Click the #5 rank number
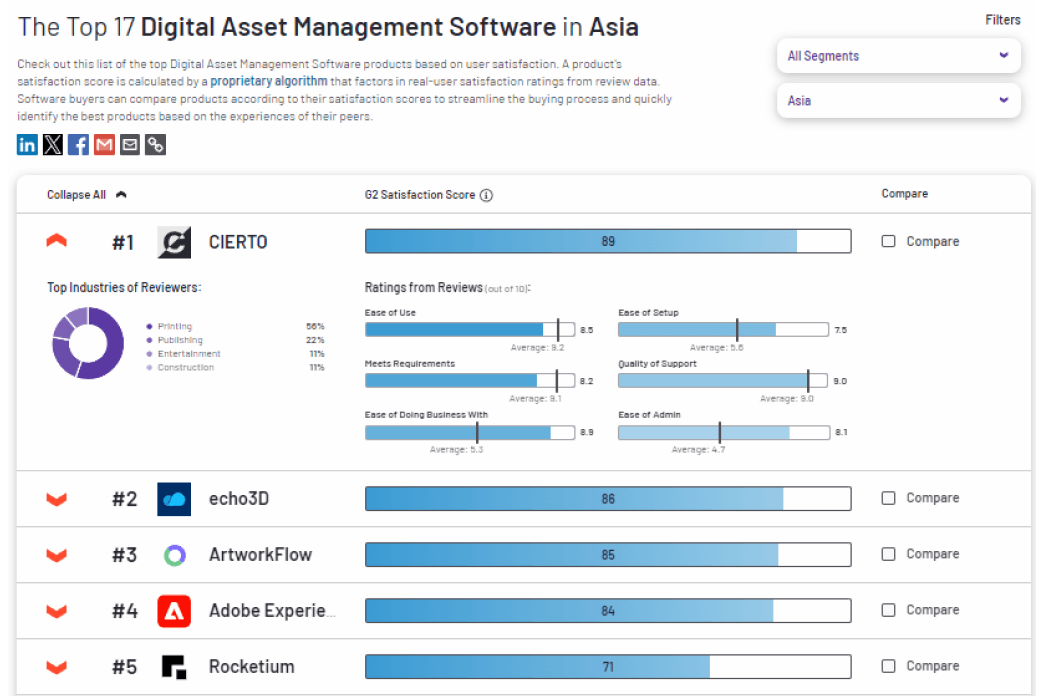The width and height of the screenshot is (1048, 696). pyautogui.click(x=124, y=668)
